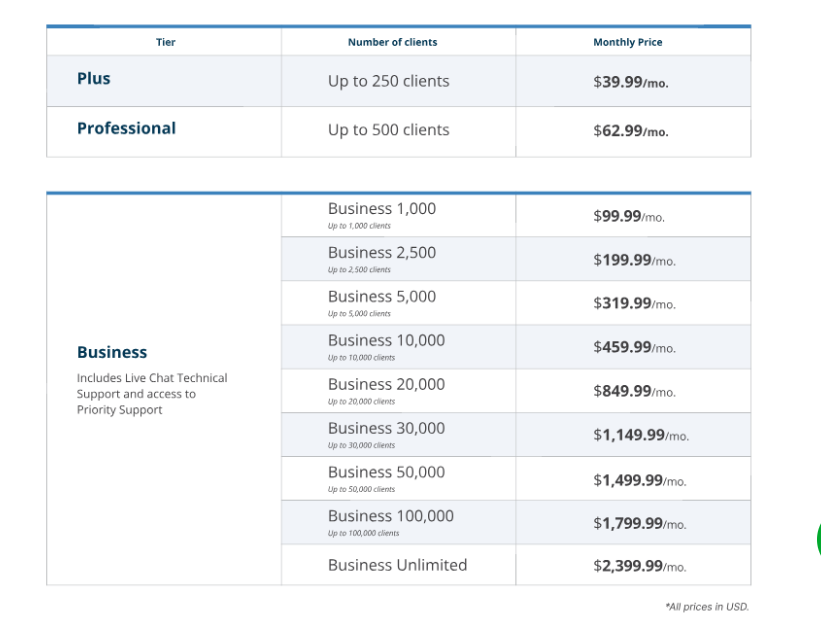Select the Plus tier name

[x=94, y=79]
